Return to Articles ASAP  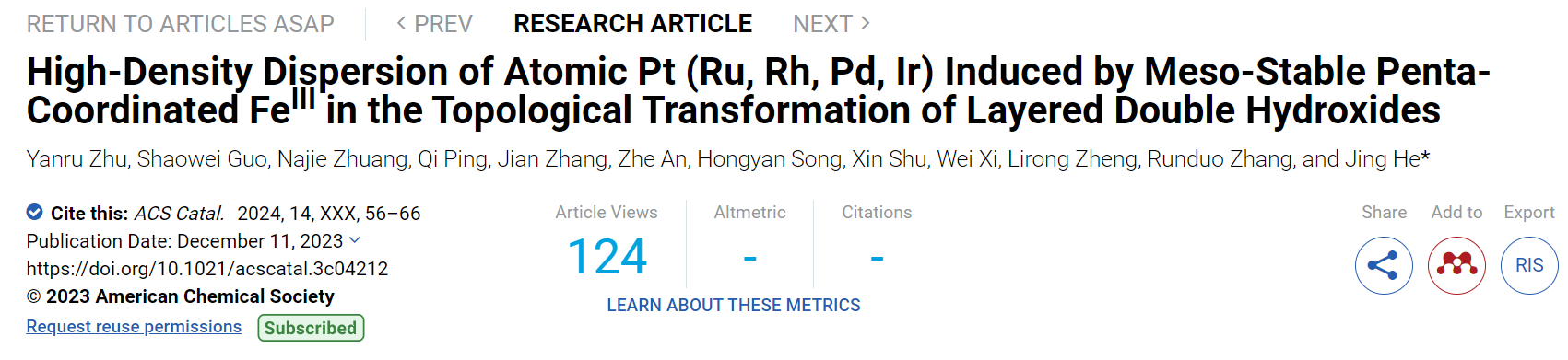(181, 24)
